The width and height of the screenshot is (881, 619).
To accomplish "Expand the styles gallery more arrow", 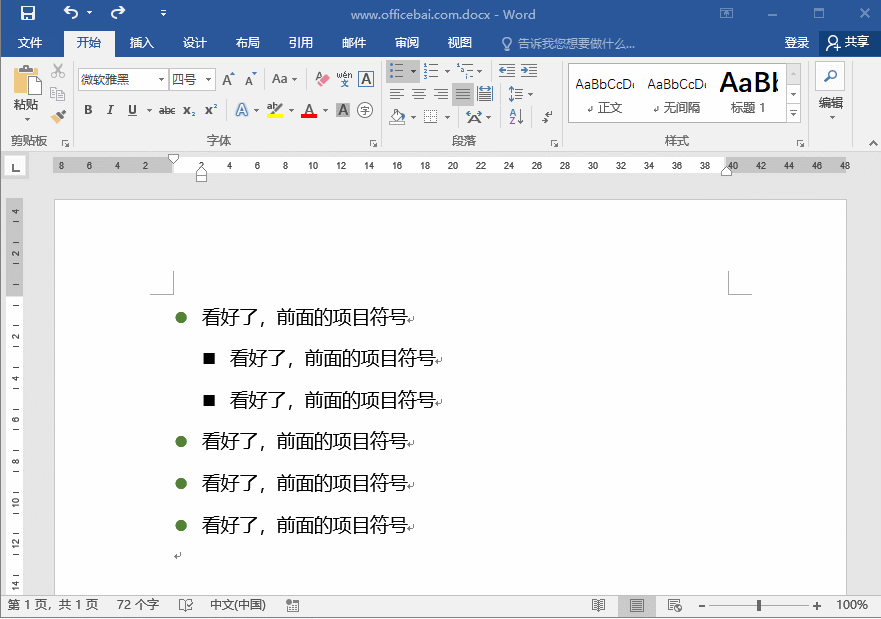I will coord(793,113).
